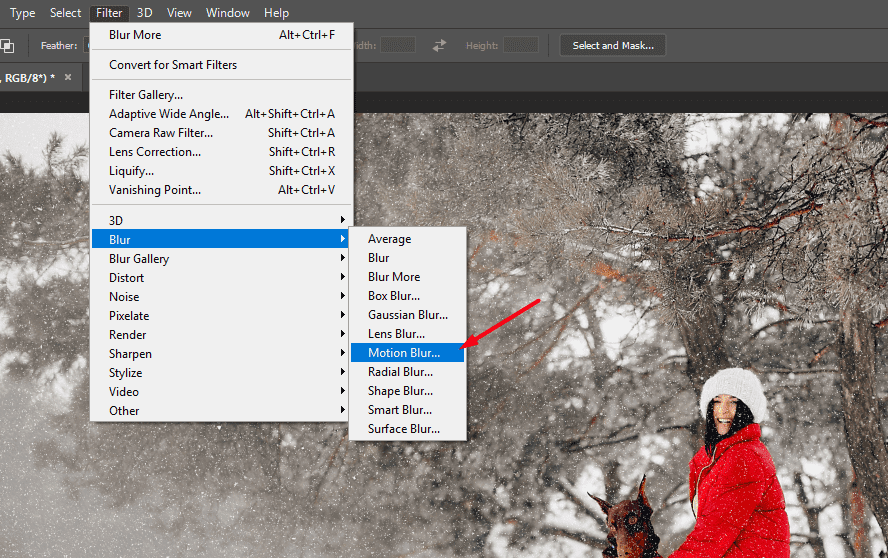Open Filter Gallery
888x558 pixels.
221,95
